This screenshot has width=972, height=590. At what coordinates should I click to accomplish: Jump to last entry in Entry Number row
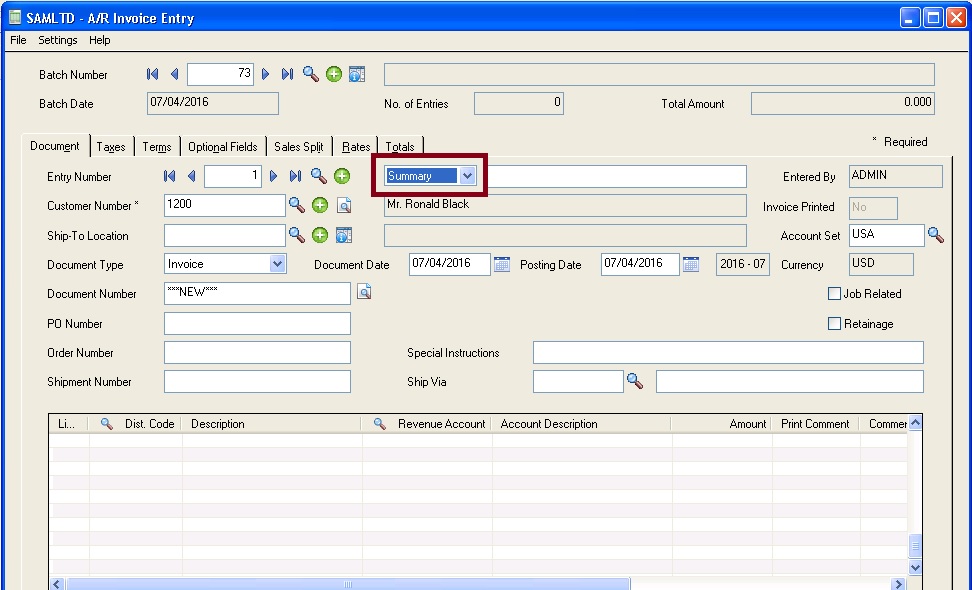point(295,176)
